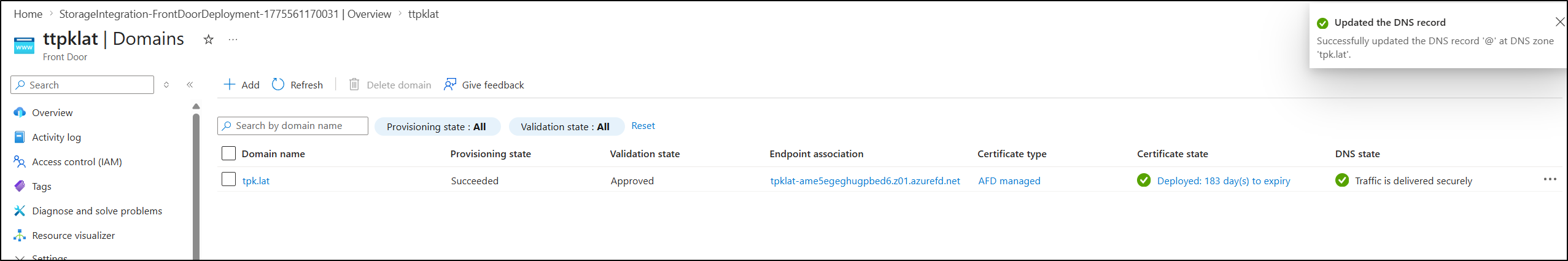The height and width of the screenshot is (261, 1568).
Task: Open the Overview menu item
Action: pyautogui.click(x=52, y=113)
